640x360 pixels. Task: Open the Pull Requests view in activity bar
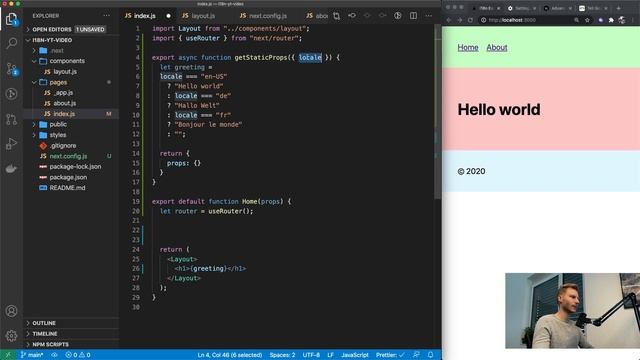(x=11, y=119)
